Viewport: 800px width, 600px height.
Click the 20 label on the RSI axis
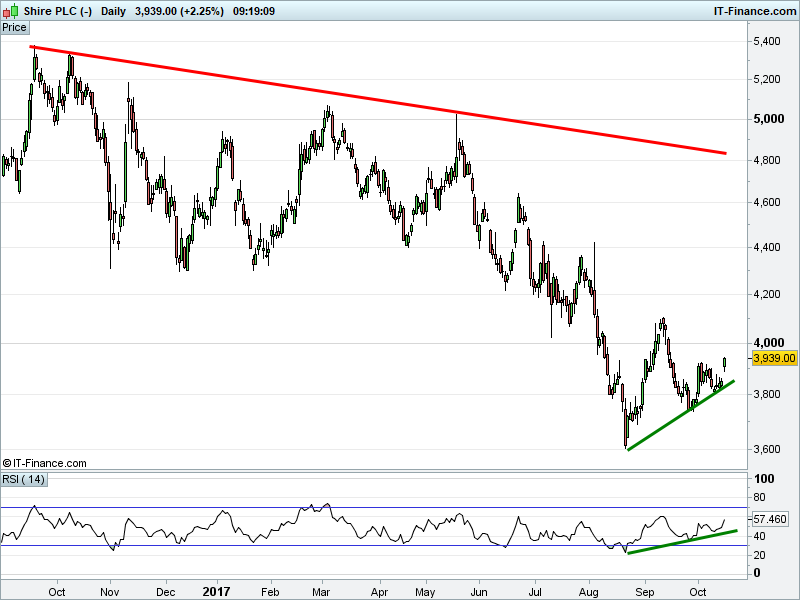click(759, 556)
